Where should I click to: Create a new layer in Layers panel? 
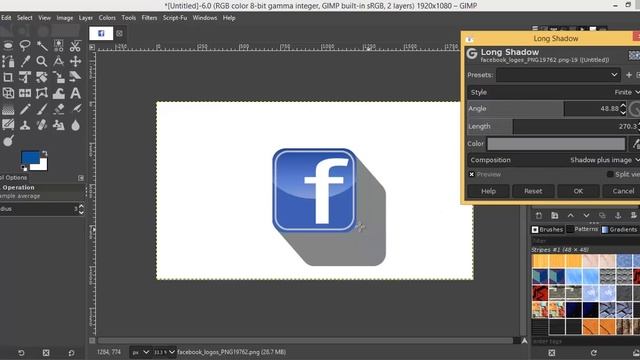click(x=539, y=216)
